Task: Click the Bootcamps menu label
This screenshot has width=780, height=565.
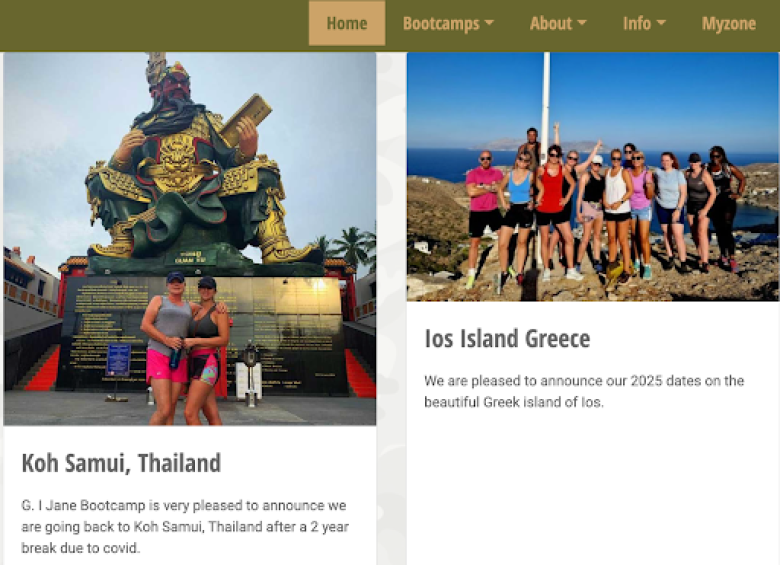Action: click(x=441, y=23)
